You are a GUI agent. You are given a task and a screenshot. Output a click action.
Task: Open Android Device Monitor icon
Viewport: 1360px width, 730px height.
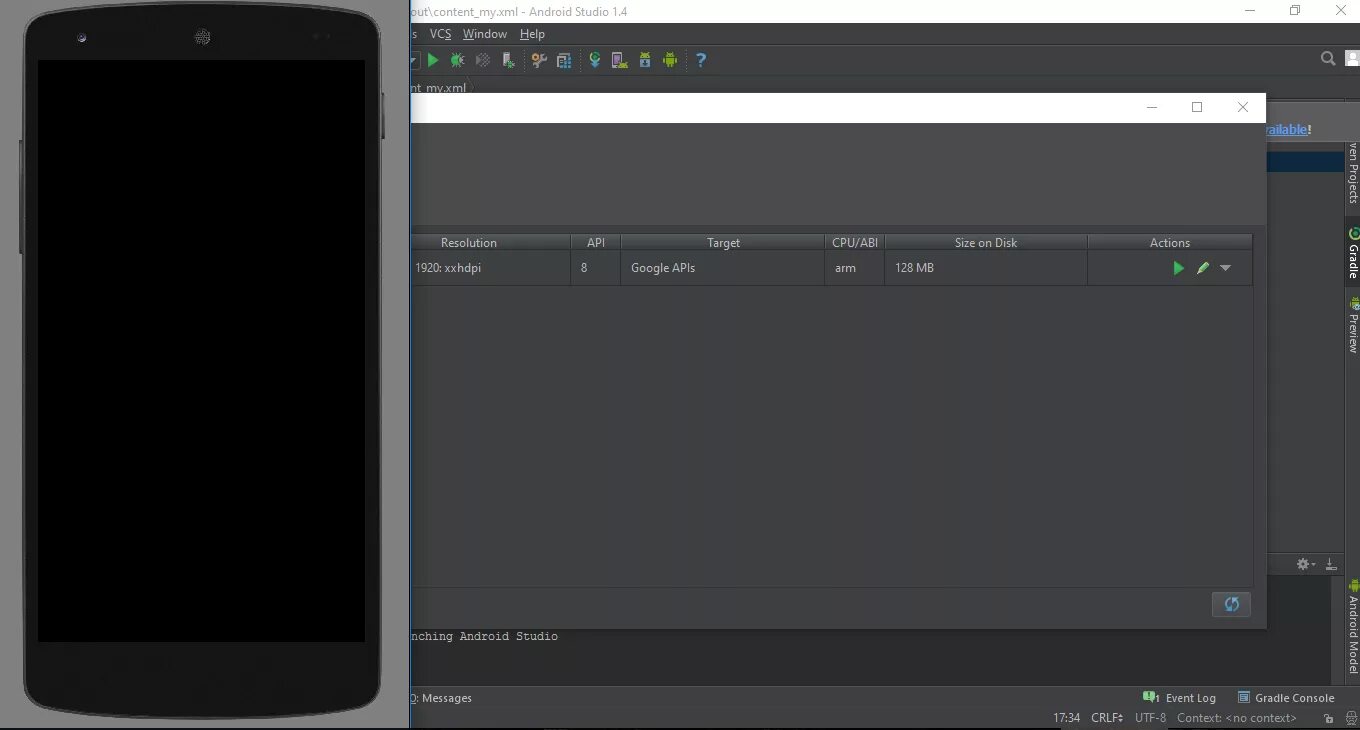(x=670, y=60)
